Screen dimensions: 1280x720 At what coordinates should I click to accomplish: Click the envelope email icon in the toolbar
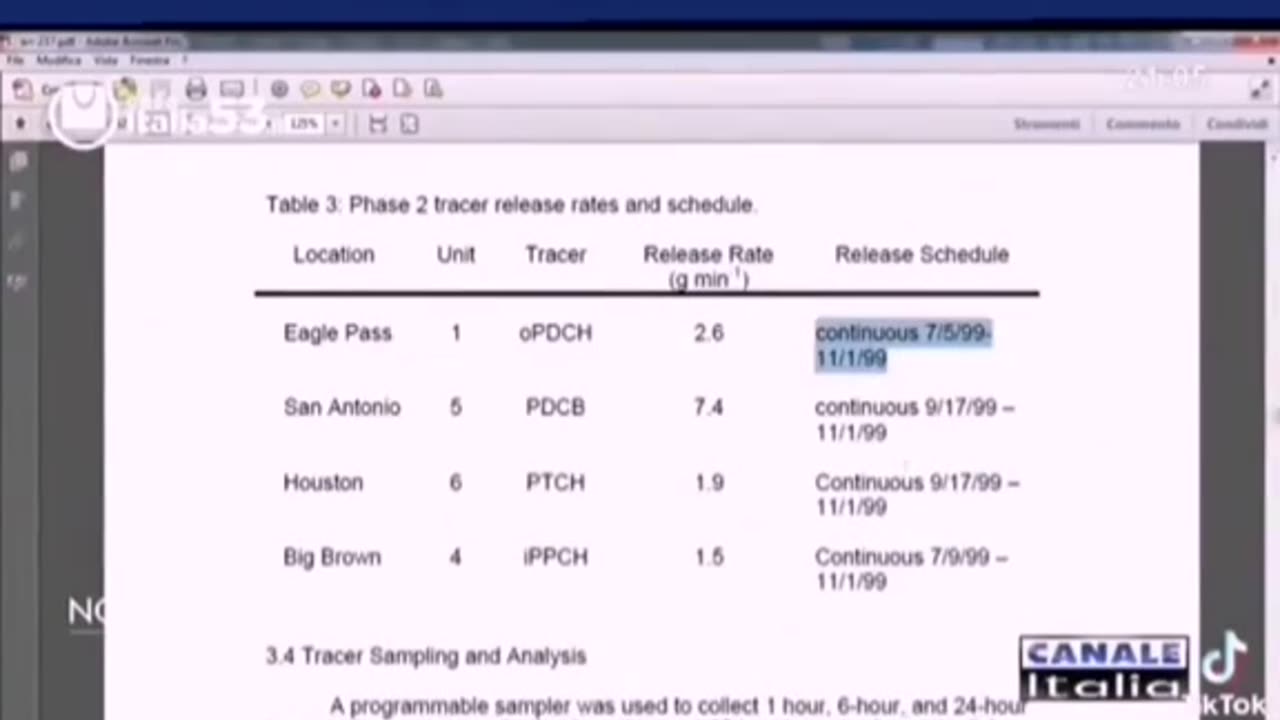(232, 89)
